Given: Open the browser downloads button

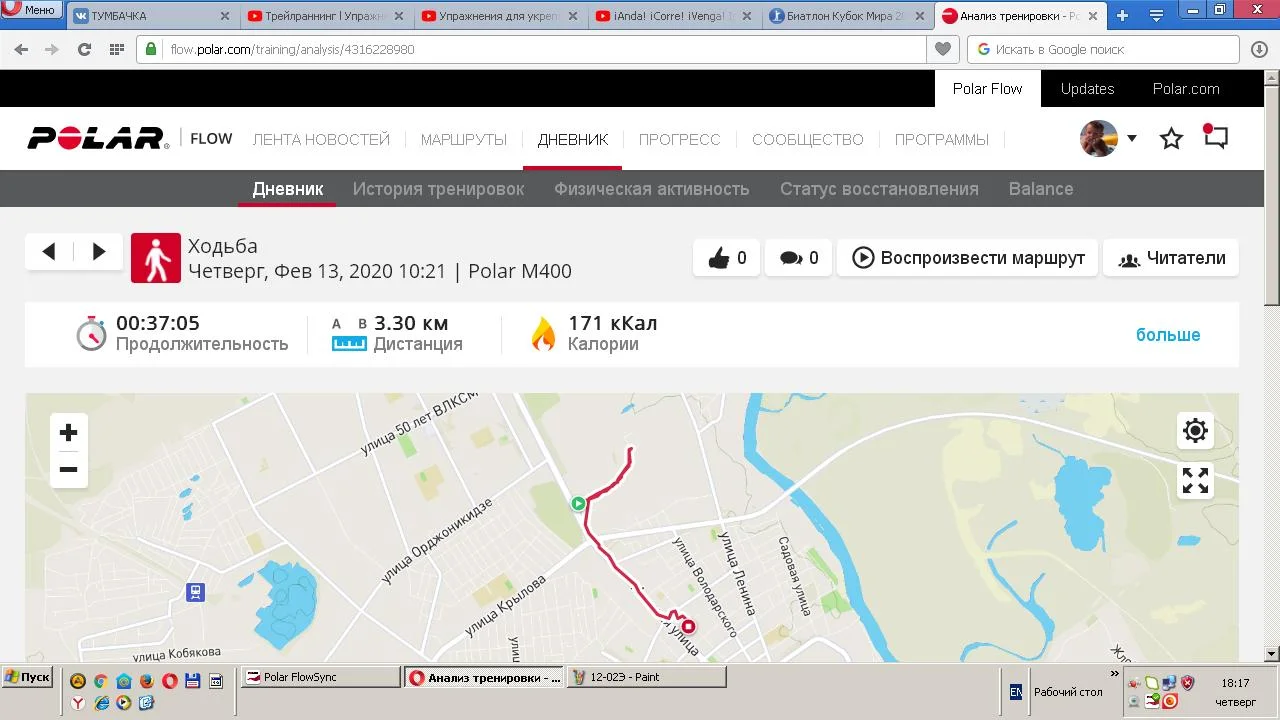Looking at the screenshot, I should tap(1259, 49).
